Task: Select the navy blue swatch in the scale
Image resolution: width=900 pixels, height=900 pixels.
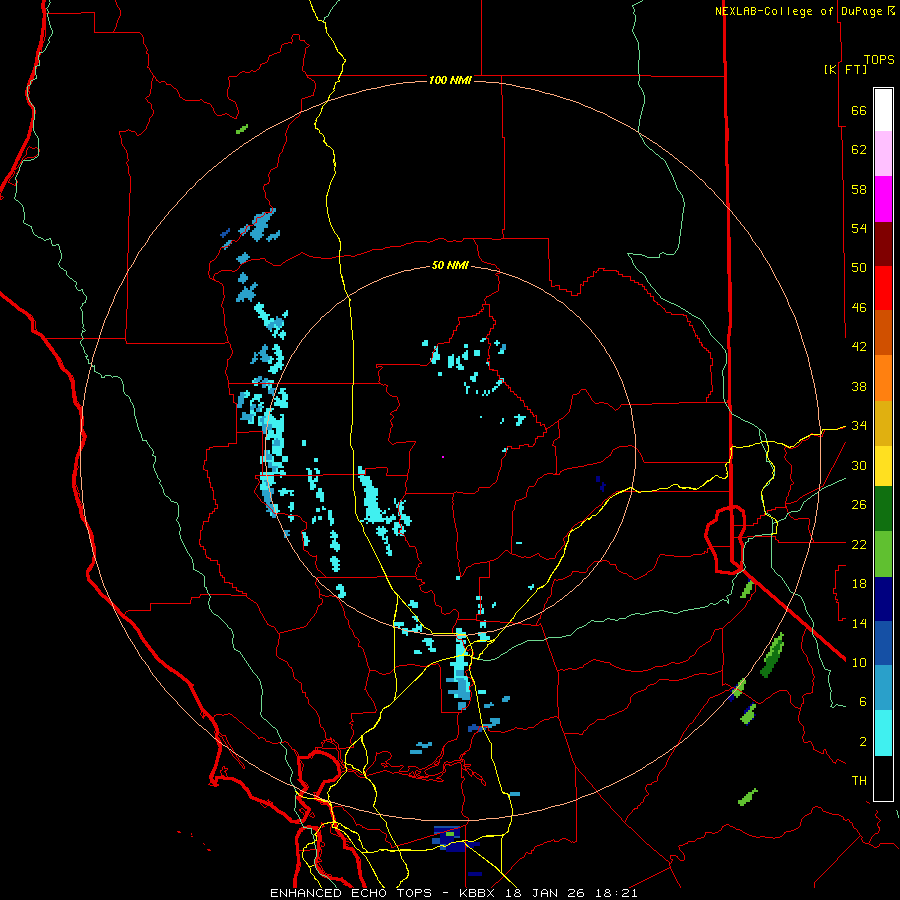Action: click(883, 599)
